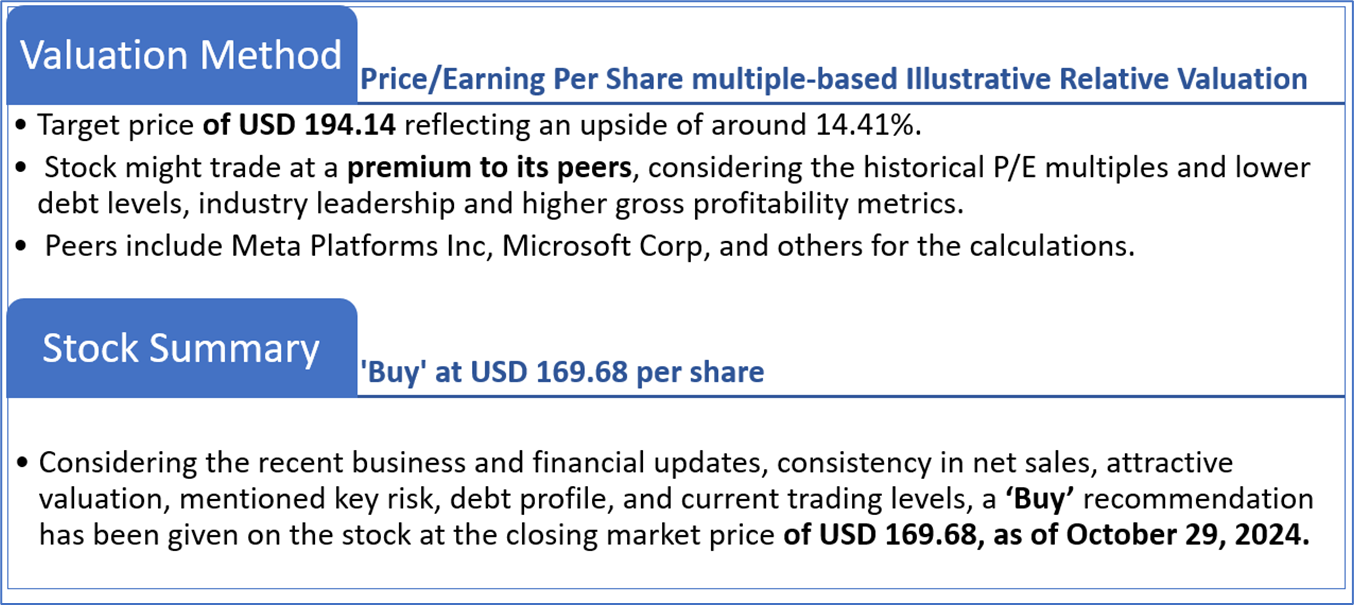
Task: Click the Valuation Method header tab
Action: point(181,55)
